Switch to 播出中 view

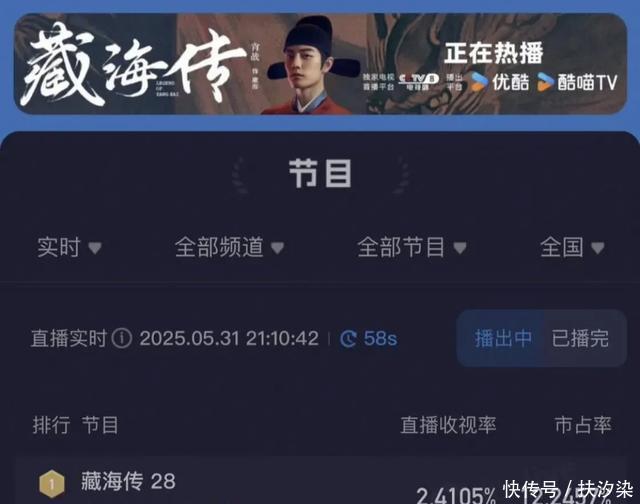point(503,338)
